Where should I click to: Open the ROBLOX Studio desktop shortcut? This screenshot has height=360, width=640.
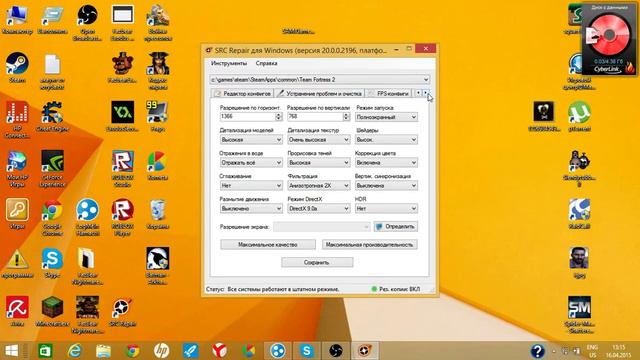(122, 169)
